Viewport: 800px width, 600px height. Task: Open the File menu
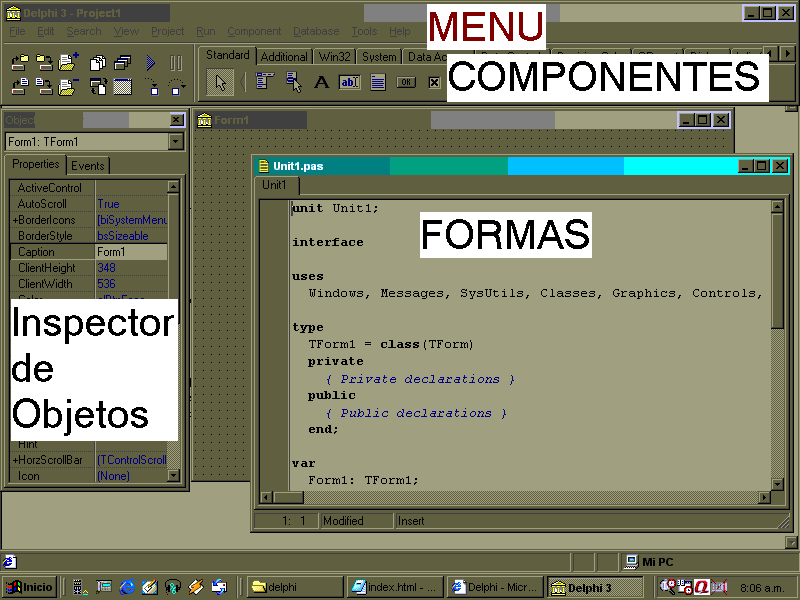(x=17, y=32)
